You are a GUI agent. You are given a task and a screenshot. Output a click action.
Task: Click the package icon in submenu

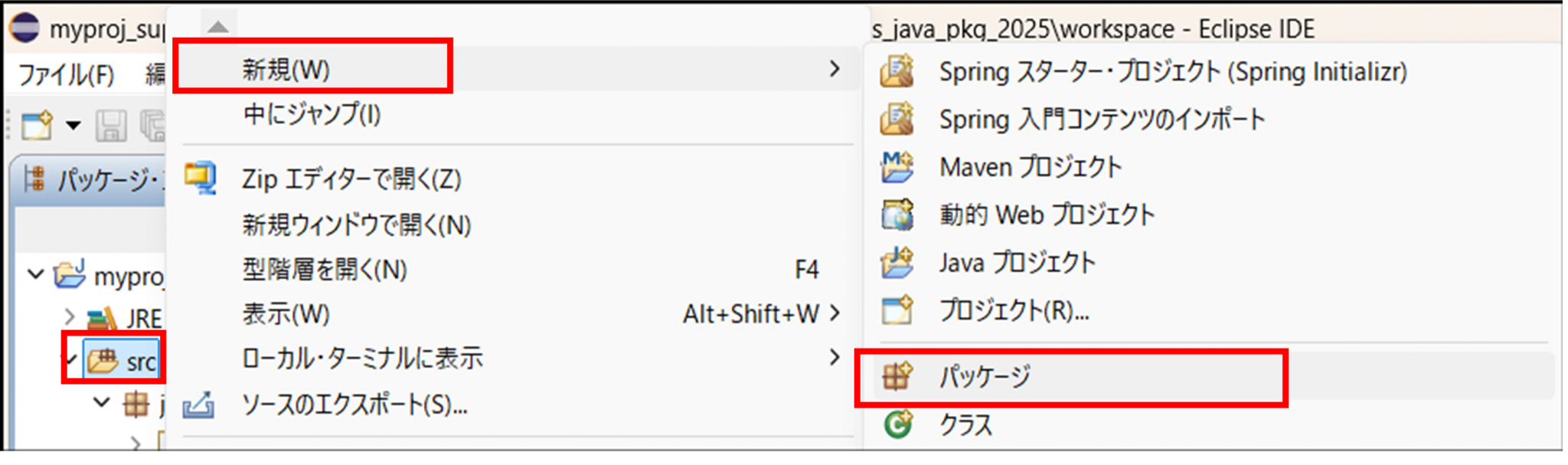click(x=897, y=376)
